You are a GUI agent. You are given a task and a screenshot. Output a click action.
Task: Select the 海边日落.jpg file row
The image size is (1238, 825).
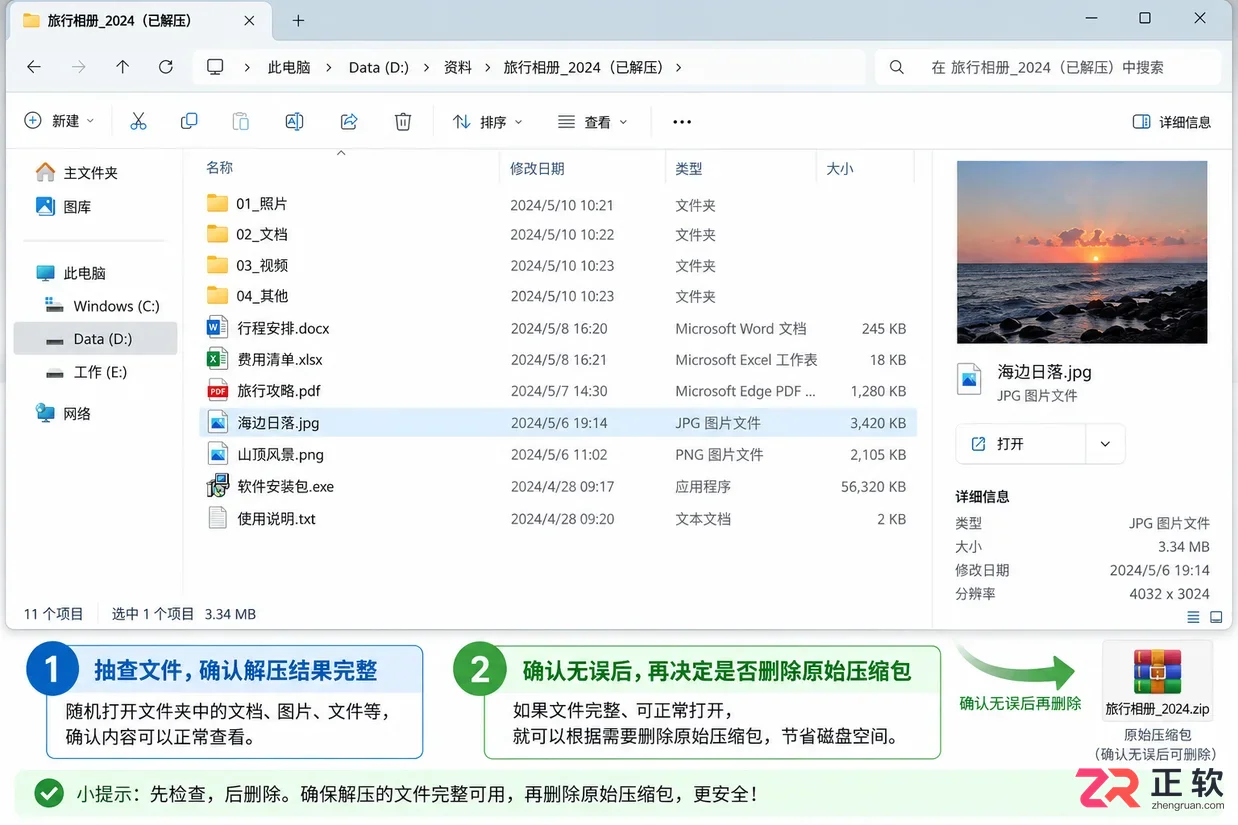(x=557, y=423)
